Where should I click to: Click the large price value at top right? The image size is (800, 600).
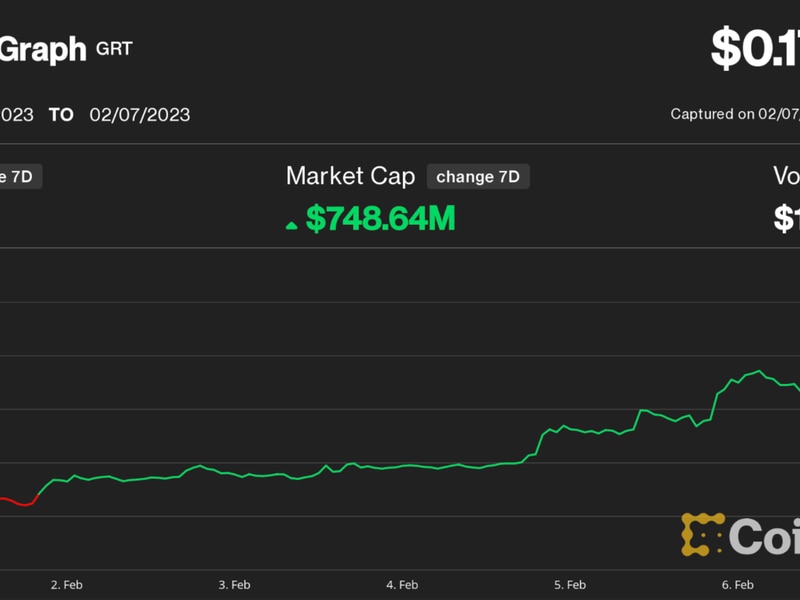(755, 48)
